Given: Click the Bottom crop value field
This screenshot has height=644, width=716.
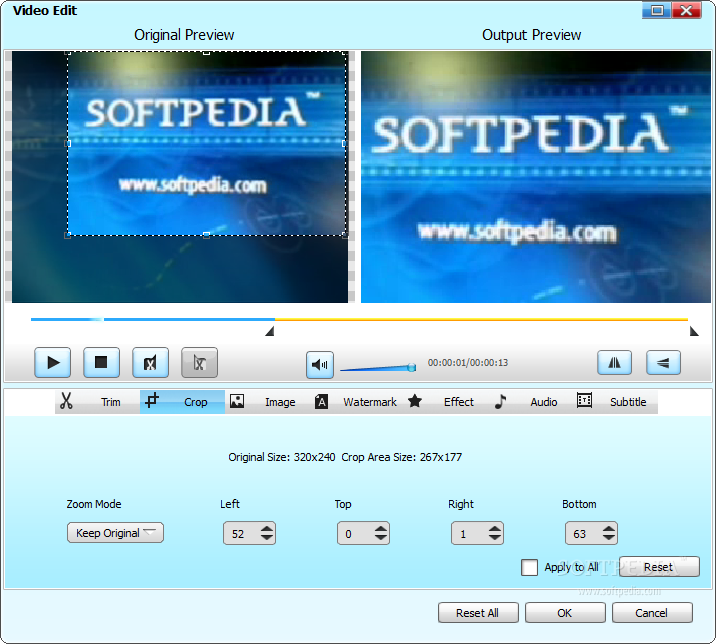Looking at the screenshot, I should pos(583,533).
